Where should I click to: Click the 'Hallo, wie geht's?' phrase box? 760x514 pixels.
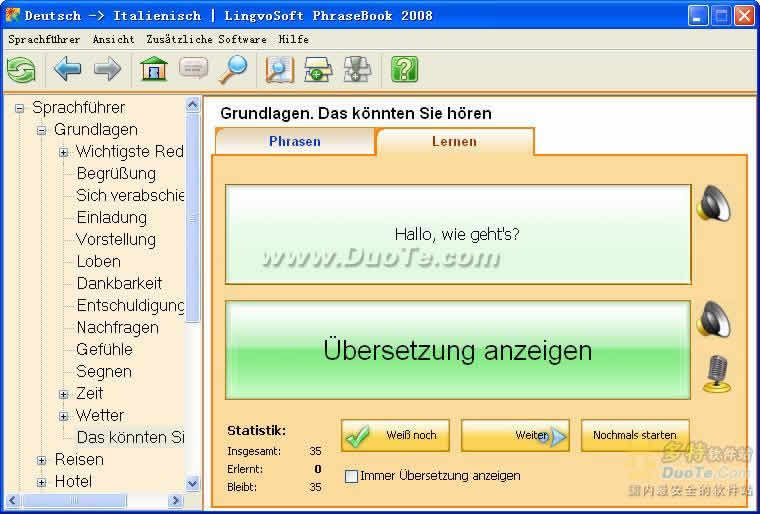458,235
